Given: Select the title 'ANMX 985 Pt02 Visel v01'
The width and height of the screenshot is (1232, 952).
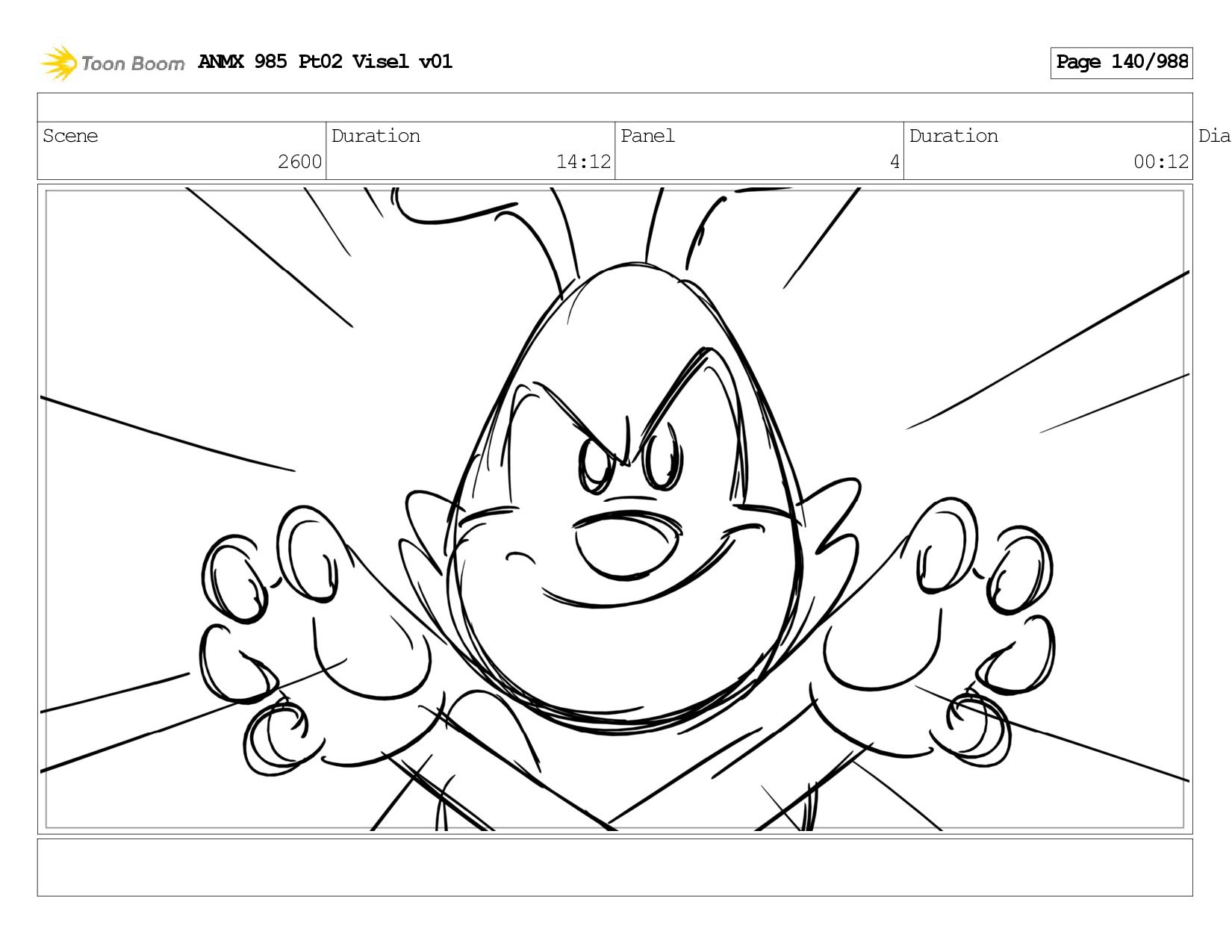Looking at the screenshot, I should pyautogui.click(x=326, y=61).
